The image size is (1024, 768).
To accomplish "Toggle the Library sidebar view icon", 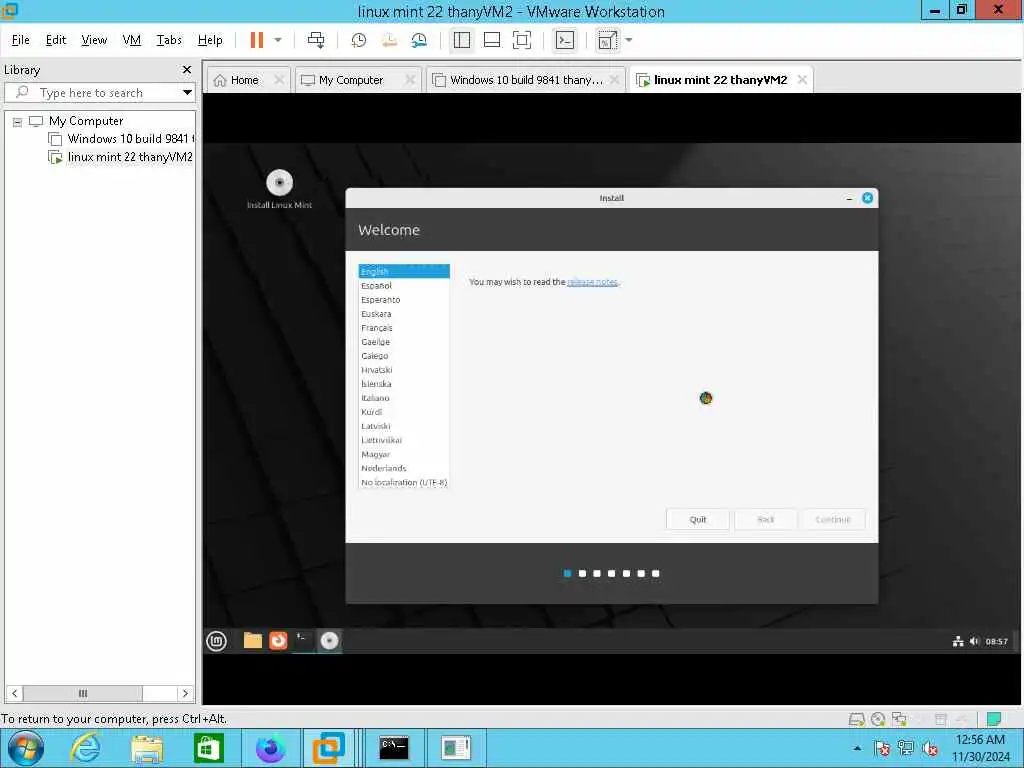I will click(462, 40).
